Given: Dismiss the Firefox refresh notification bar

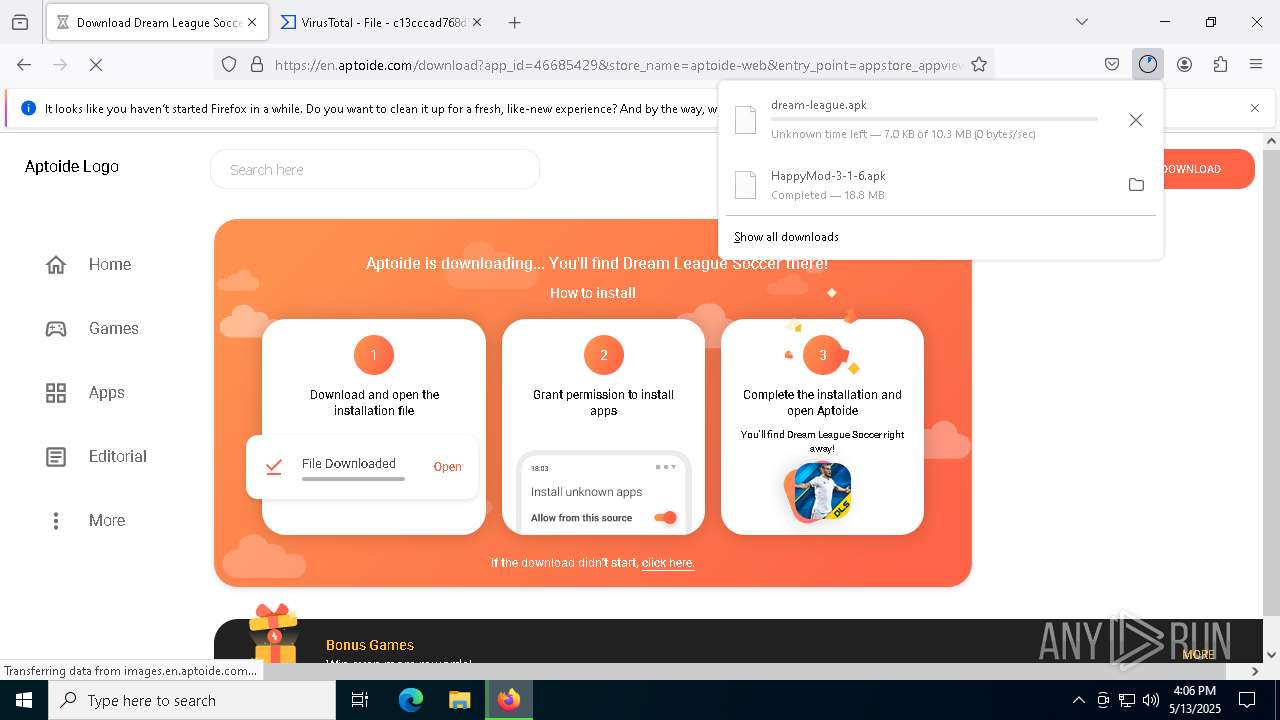Looking at the screenshot, I should pos(1255,108).
